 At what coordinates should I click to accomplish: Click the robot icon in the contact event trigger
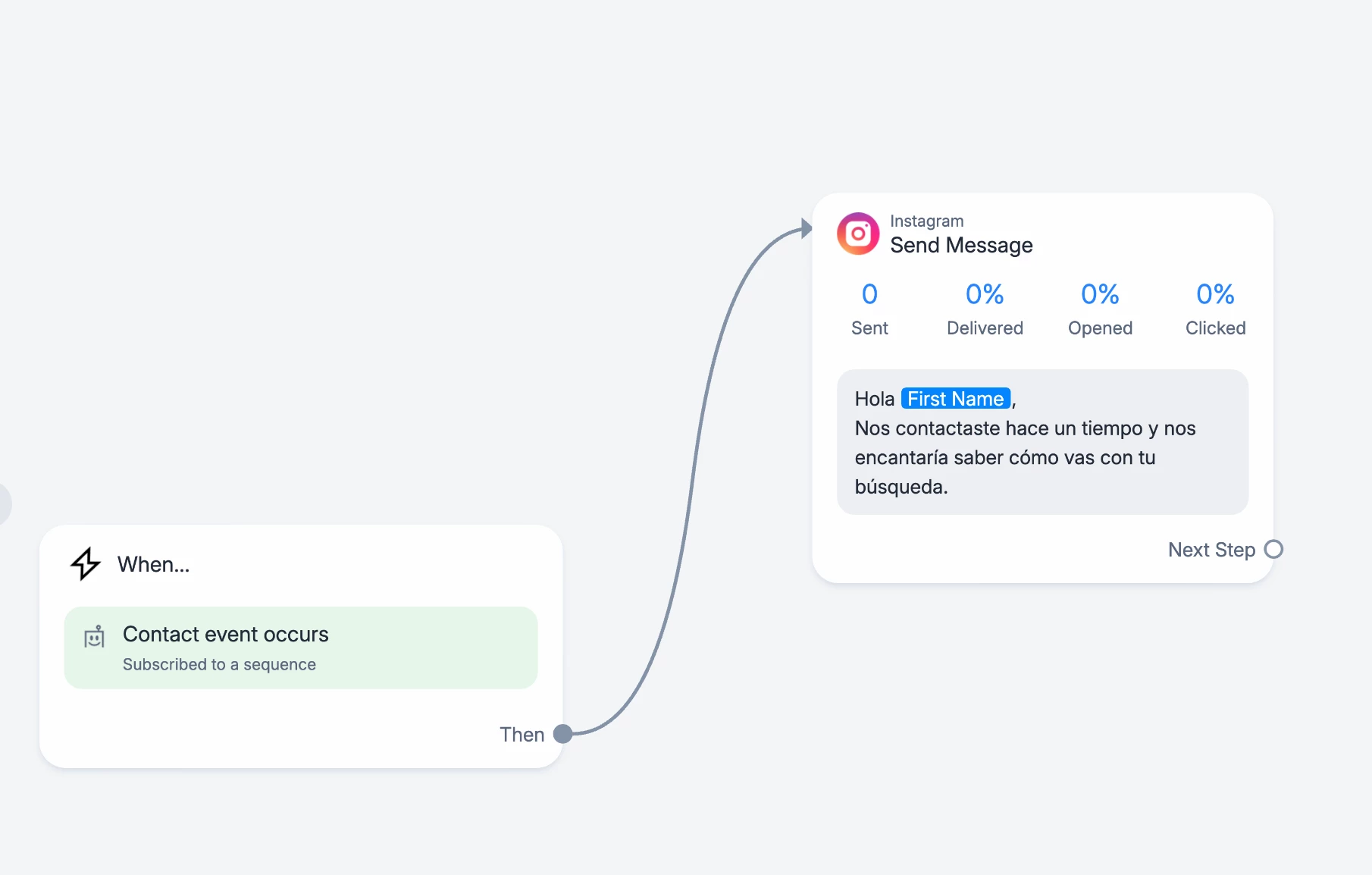click(94, 638)
